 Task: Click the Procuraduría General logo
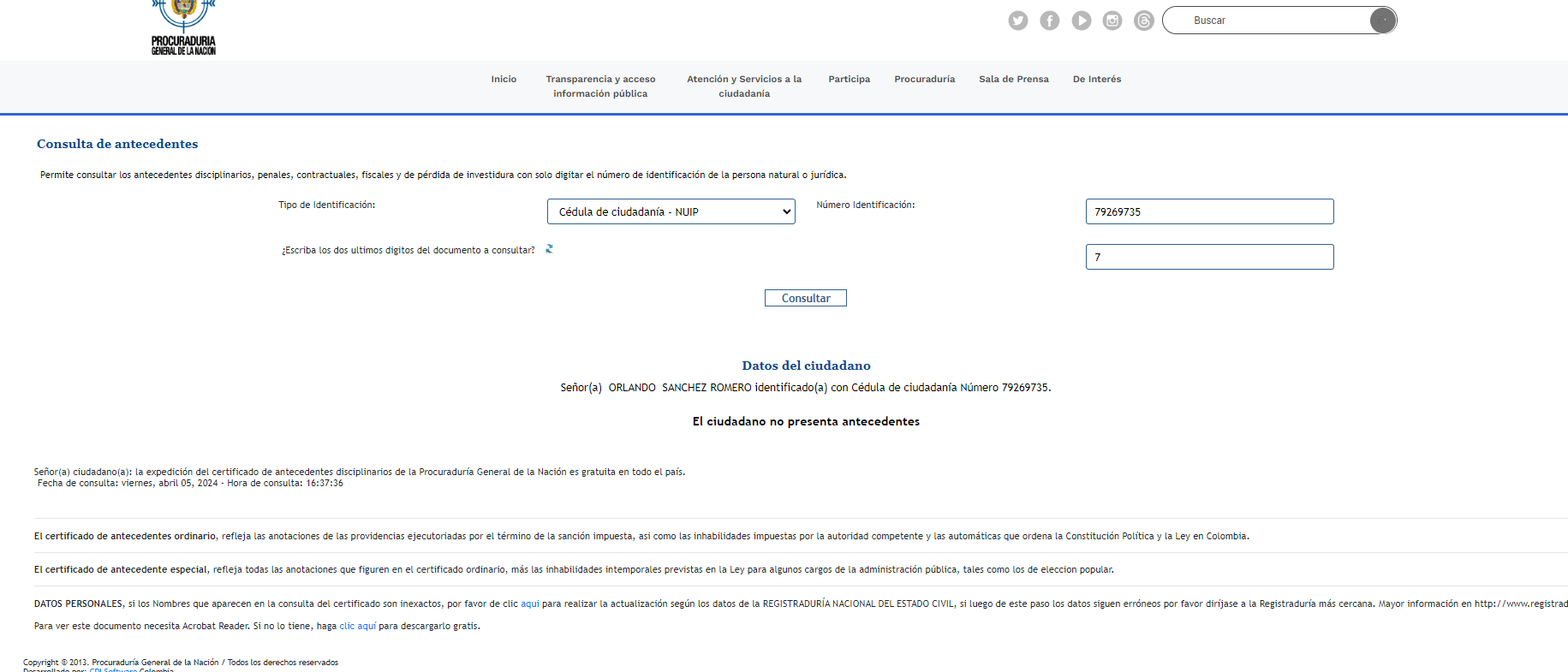pos(183,30)
